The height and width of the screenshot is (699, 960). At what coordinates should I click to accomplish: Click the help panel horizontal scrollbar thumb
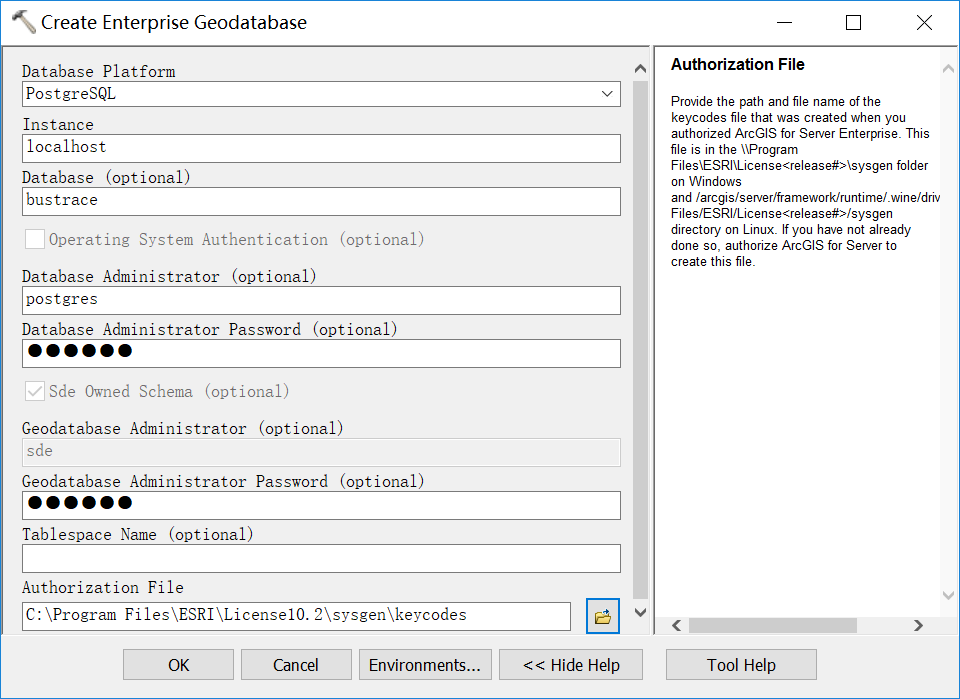click(773, 625)
